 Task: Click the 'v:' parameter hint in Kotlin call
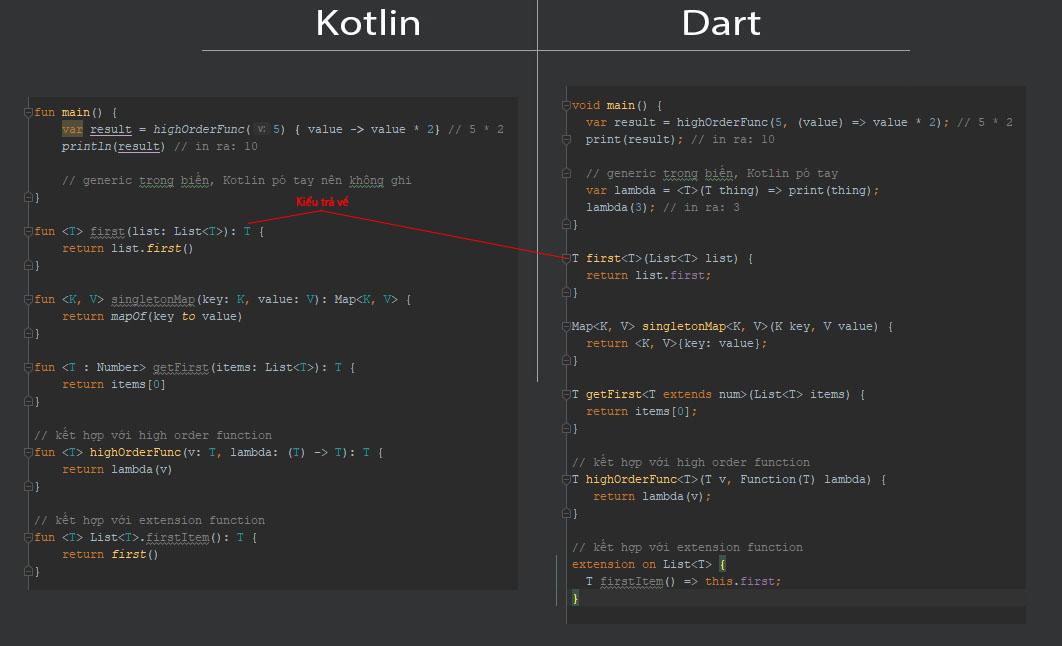point(261,129)
